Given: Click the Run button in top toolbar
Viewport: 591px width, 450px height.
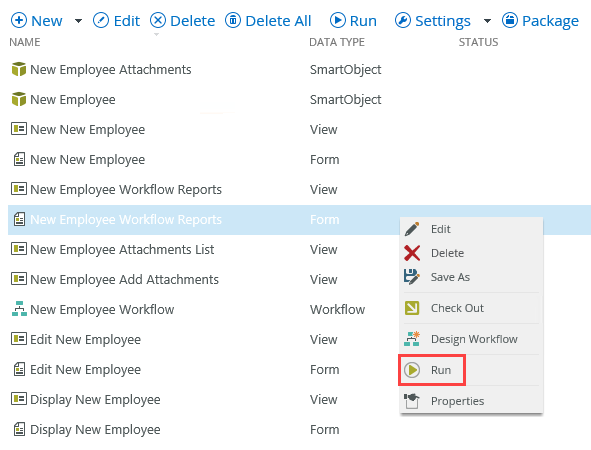Looking at the screenshot, I should (x=353, y=21).
